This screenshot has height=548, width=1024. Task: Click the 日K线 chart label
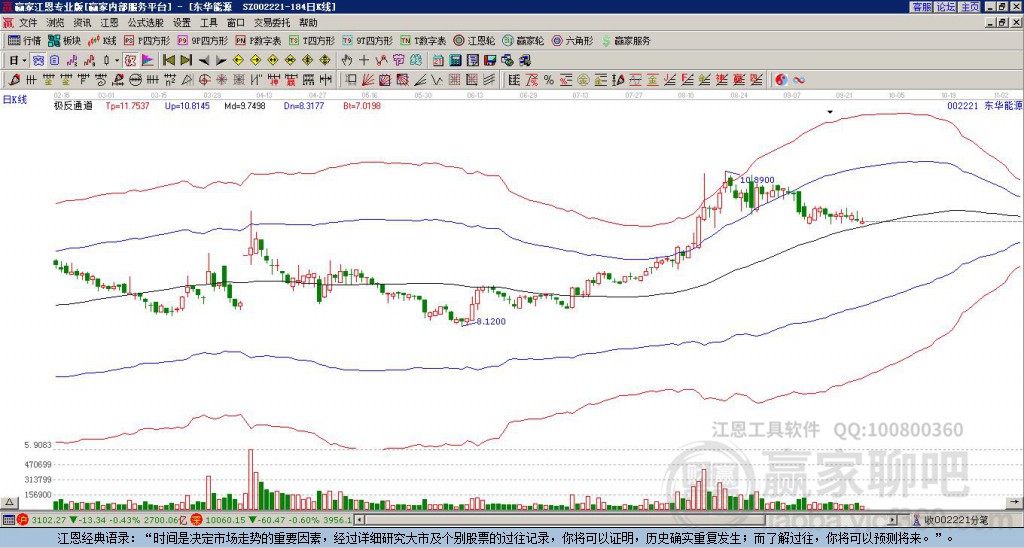[x=15, y=100]
